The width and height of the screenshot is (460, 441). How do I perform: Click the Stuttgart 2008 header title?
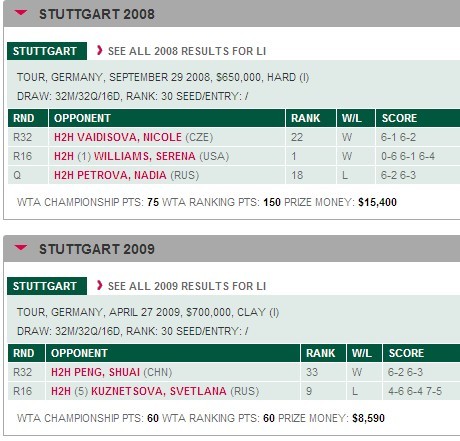(x=97, y=14)
